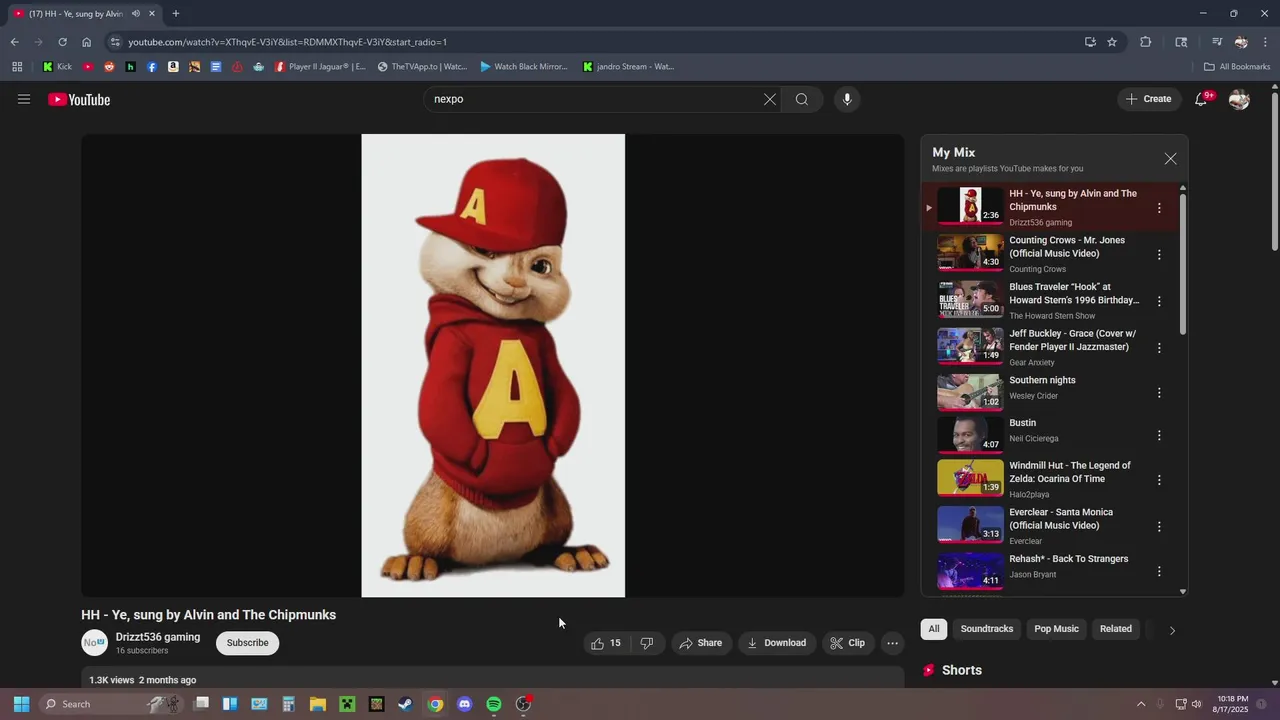Open options for Jeff Buckley - Grace entry
The width and height of the screenshot is (1280, 720).
coord(1159,348)
